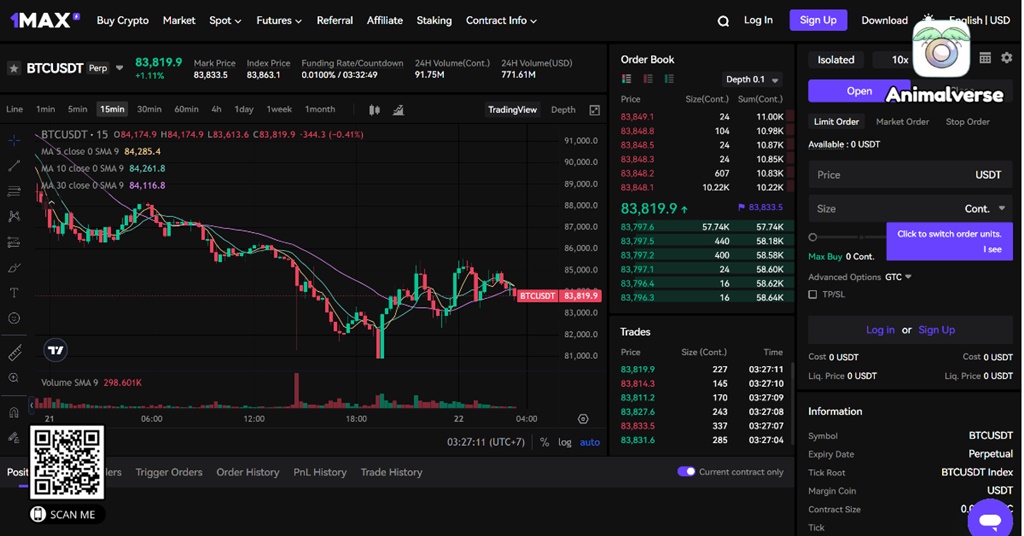Click the Price input field
This screenshot has height=536, width=1024.
click(910, 175)
